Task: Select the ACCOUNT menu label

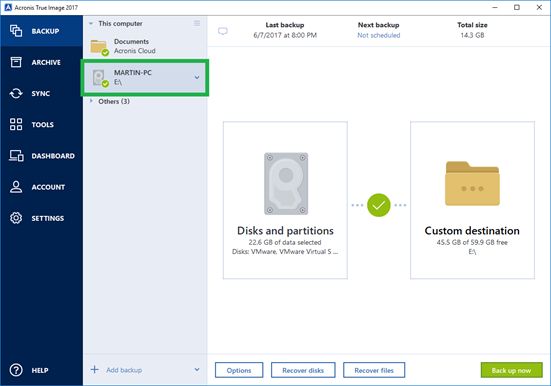Action: coord(48,187)
